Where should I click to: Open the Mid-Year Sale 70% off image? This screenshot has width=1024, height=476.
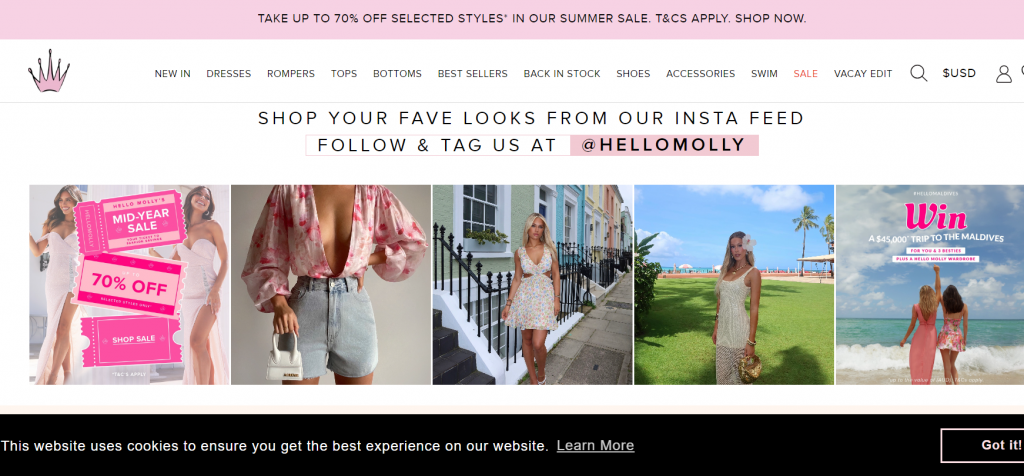(129, 285)
